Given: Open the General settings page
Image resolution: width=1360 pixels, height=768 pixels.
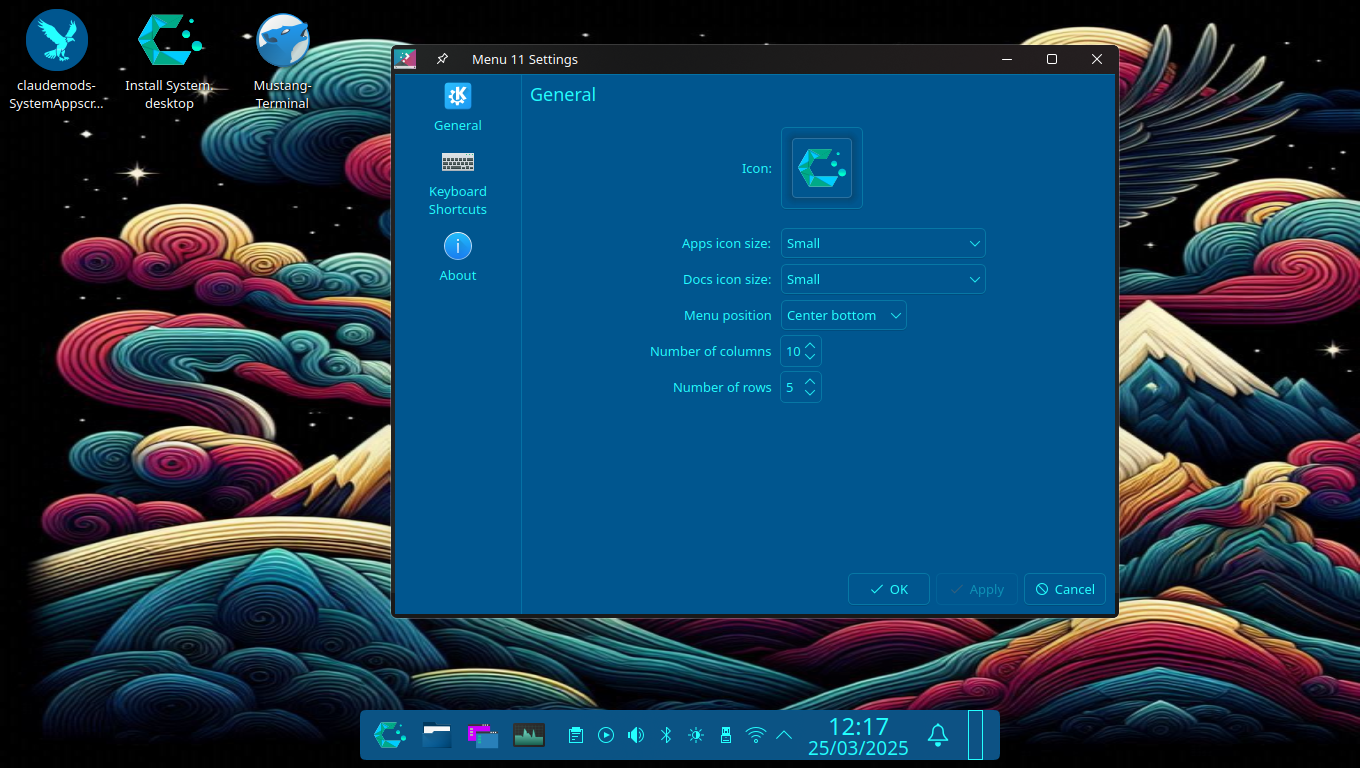Looking at the screenshot, I should [457, 108].
